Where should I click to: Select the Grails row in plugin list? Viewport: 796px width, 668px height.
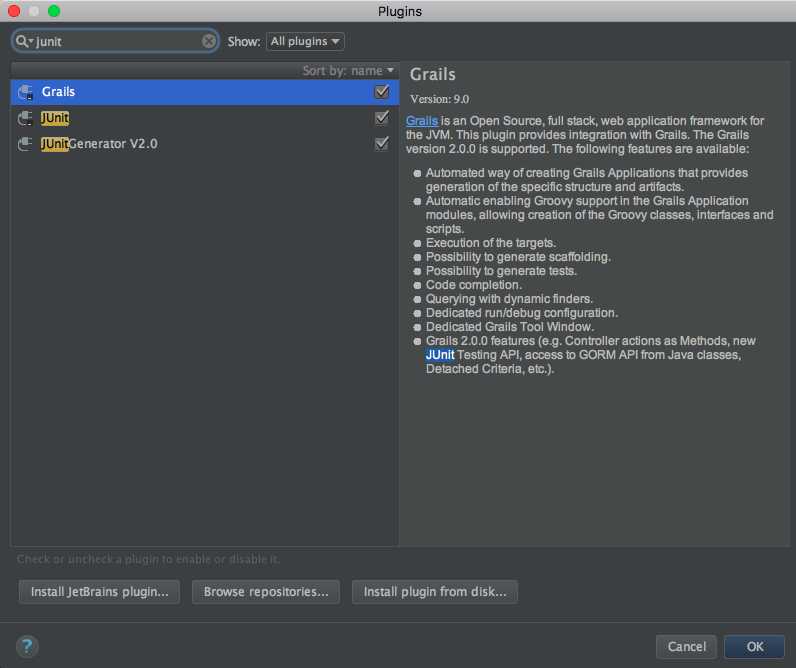[205, 92]
